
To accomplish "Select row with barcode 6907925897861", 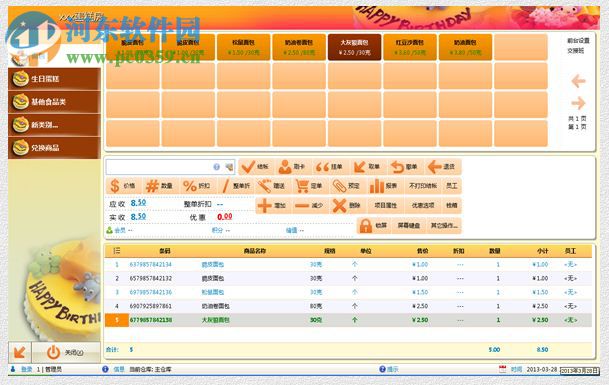I will pyautogui.click(x=348, y=306).
